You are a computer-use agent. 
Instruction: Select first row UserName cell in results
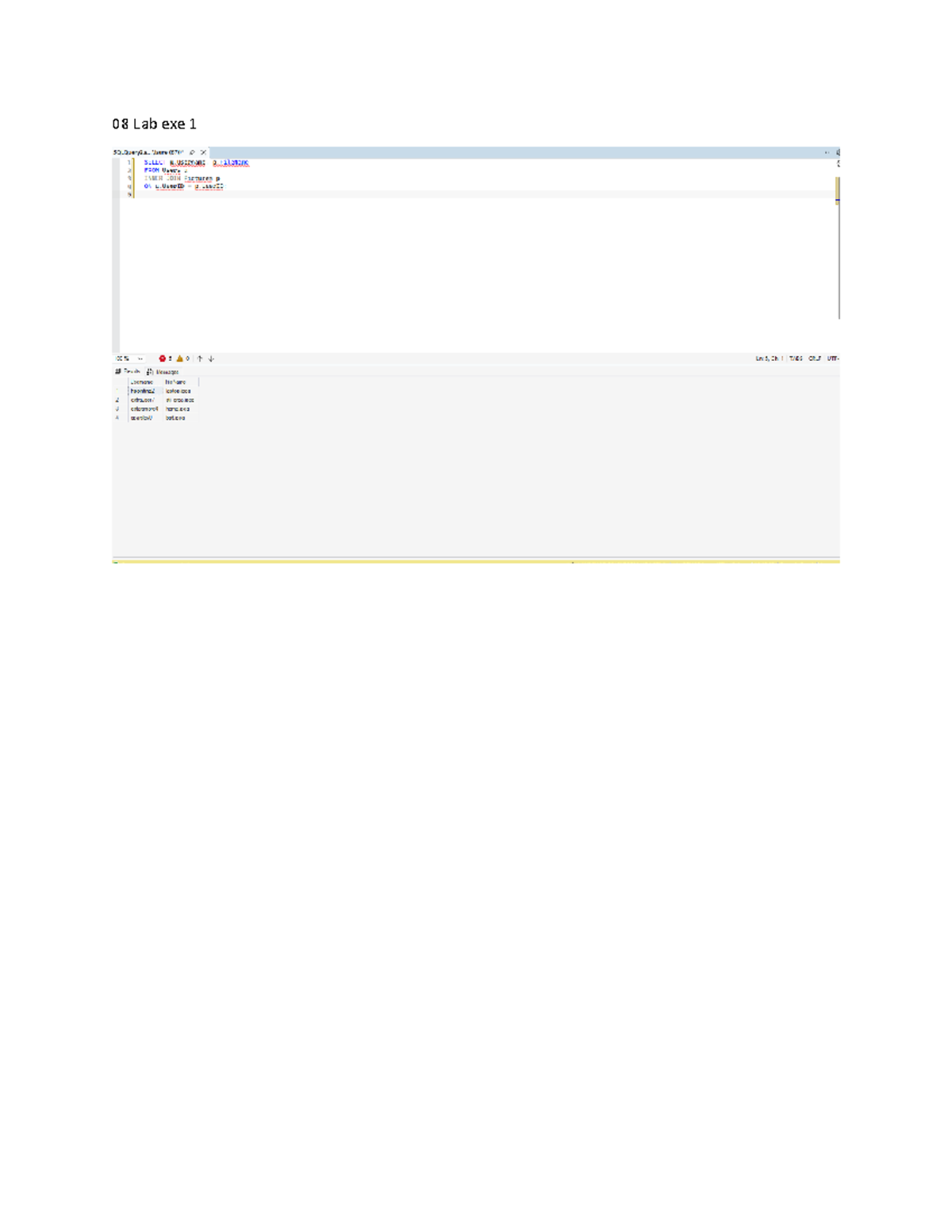[145, 391]
